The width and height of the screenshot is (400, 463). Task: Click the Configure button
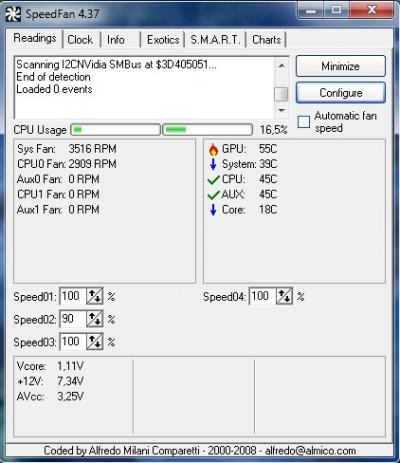pyautogui.click(x=341, y=93)
